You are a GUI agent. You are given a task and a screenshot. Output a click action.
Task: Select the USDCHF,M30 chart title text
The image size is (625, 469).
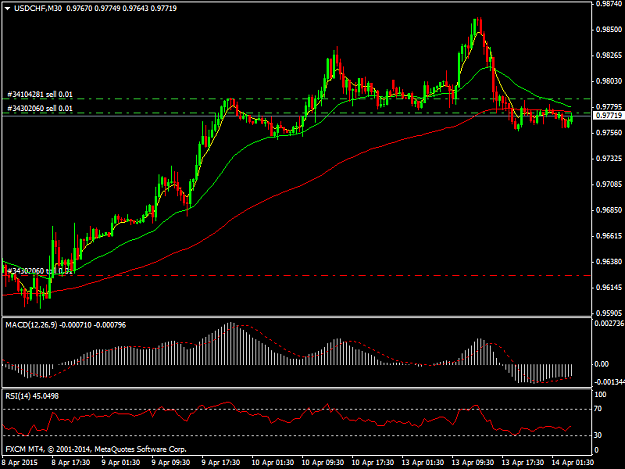(38, 8)
